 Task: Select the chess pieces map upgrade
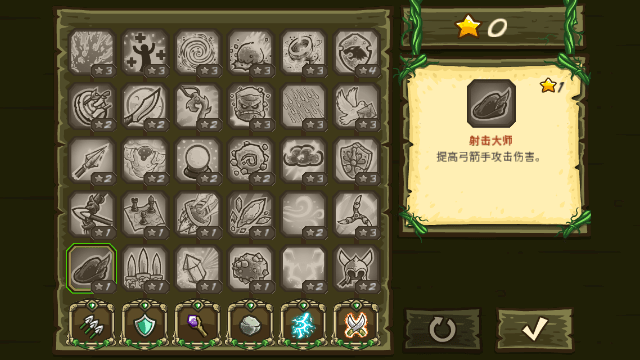tap(144, 214)
